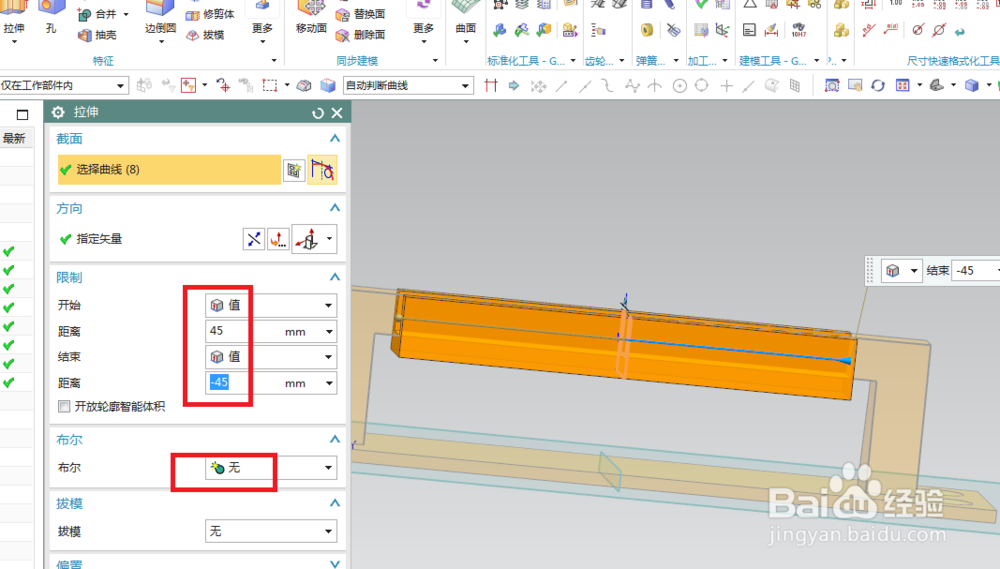Click the 拔模 draft tool in ribbon
The height and width of the screenshot is (569, 1000).
point(205,35)
